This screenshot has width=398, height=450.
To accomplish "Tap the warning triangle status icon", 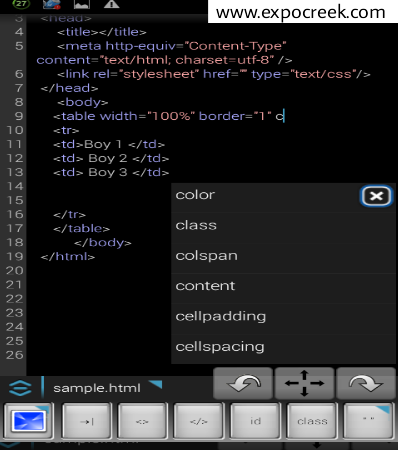I will [111, 4].
